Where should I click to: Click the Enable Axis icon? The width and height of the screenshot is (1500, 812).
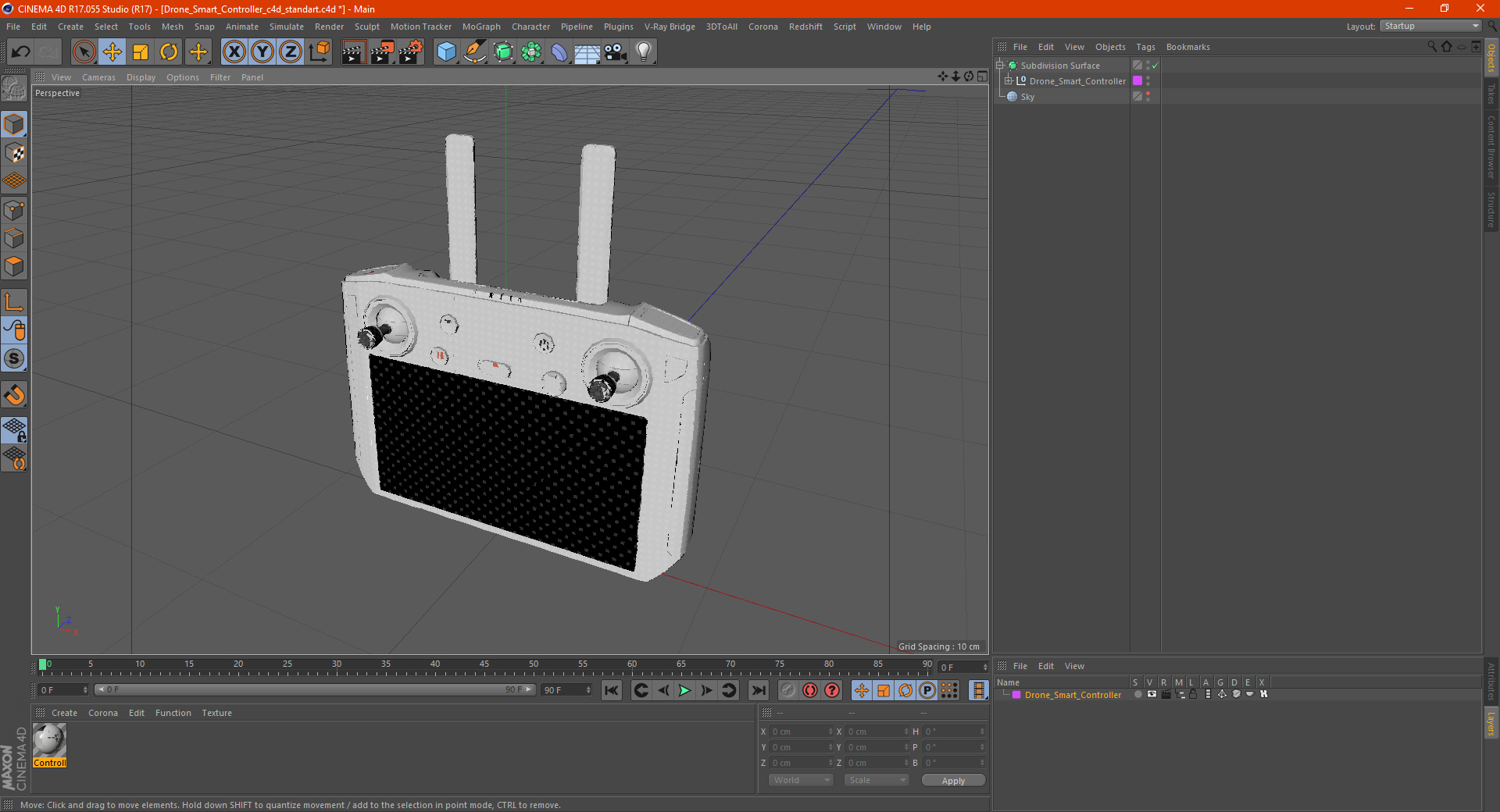[x=14, y=302]
